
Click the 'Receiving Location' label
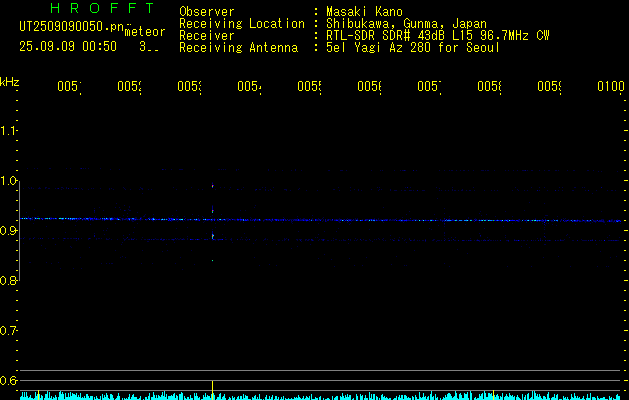click(x=242, y=24)
